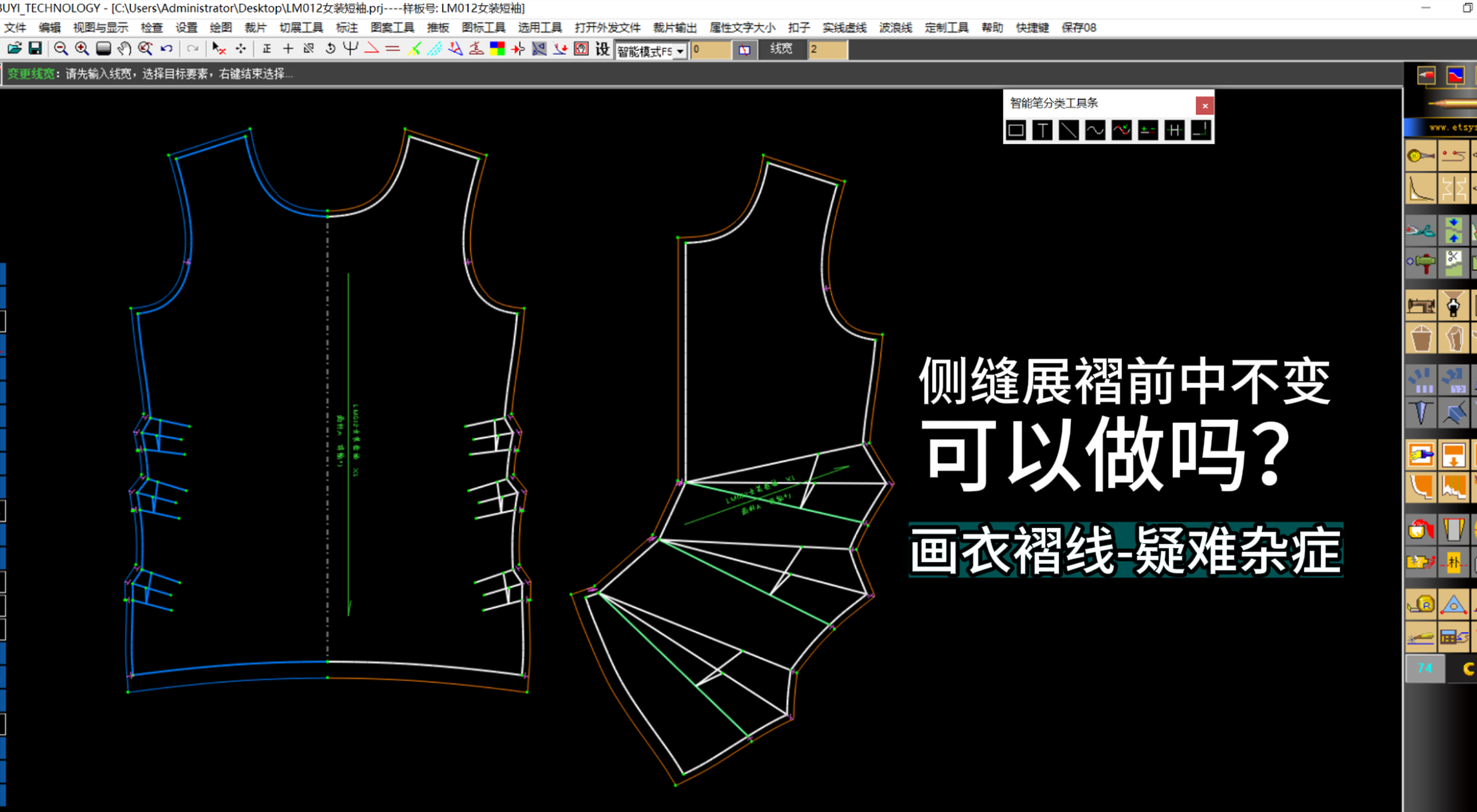Screen dimensions: 1477x812
Task: Open the 推板 menu
Action: click(x=438, y=27)
